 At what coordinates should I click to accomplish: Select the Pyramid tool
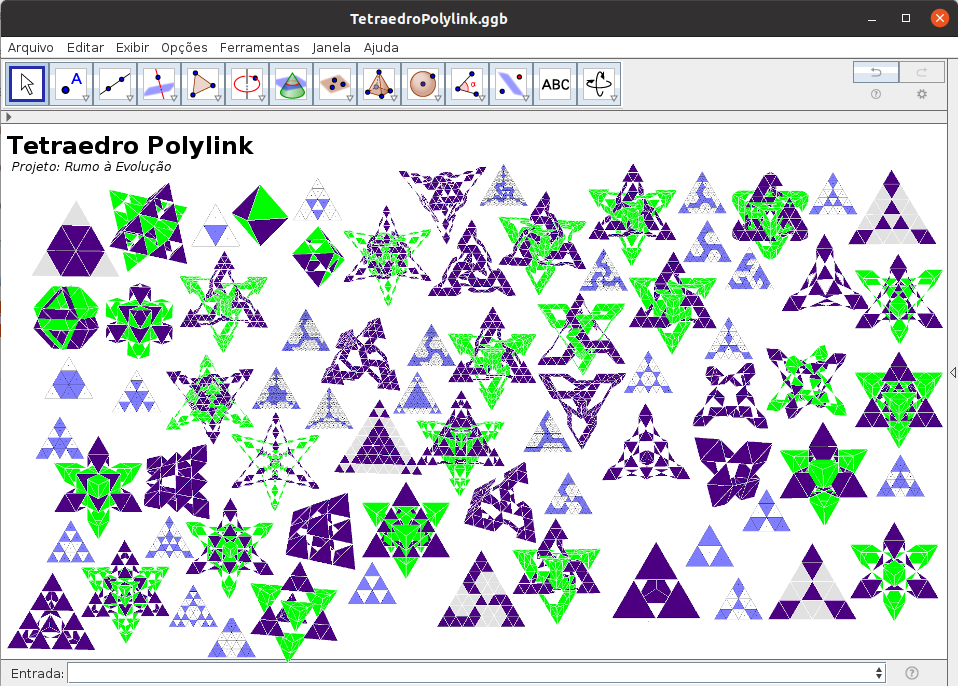379,84
